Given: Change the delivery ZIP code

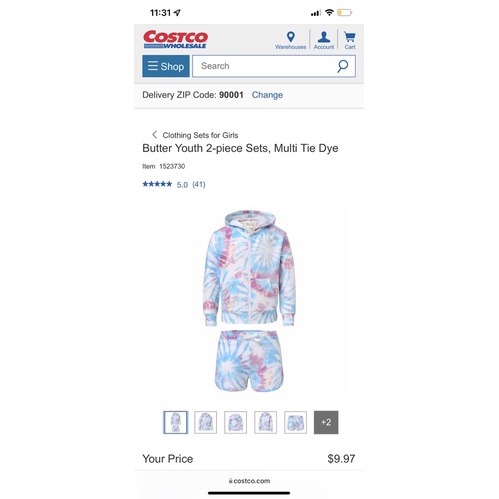Looking at the screenshot, I should point(267,95).
